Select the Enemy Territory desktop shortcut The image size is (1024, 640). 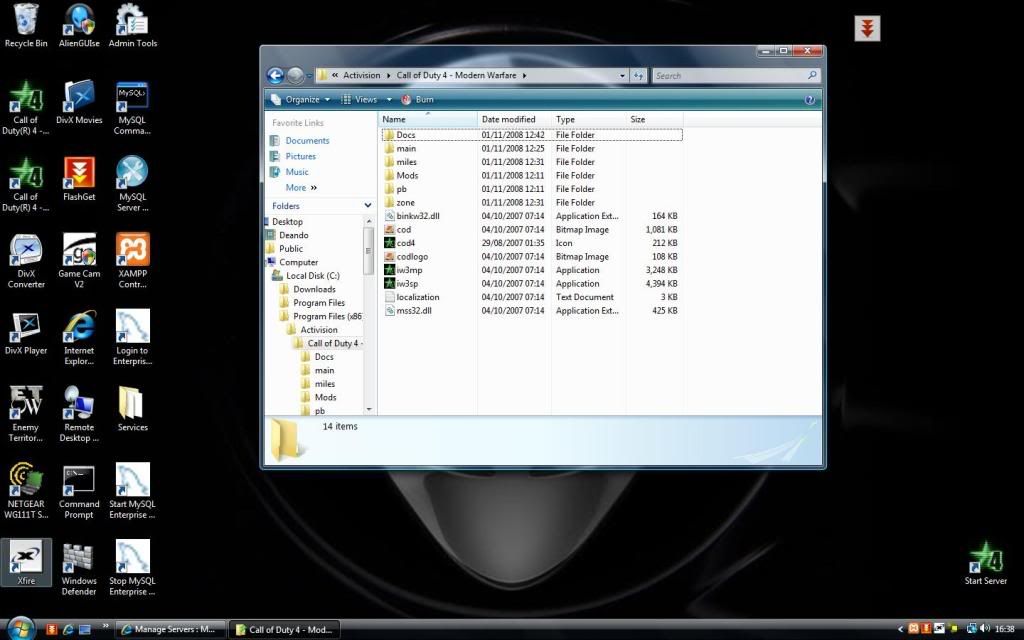coord(26,415)
